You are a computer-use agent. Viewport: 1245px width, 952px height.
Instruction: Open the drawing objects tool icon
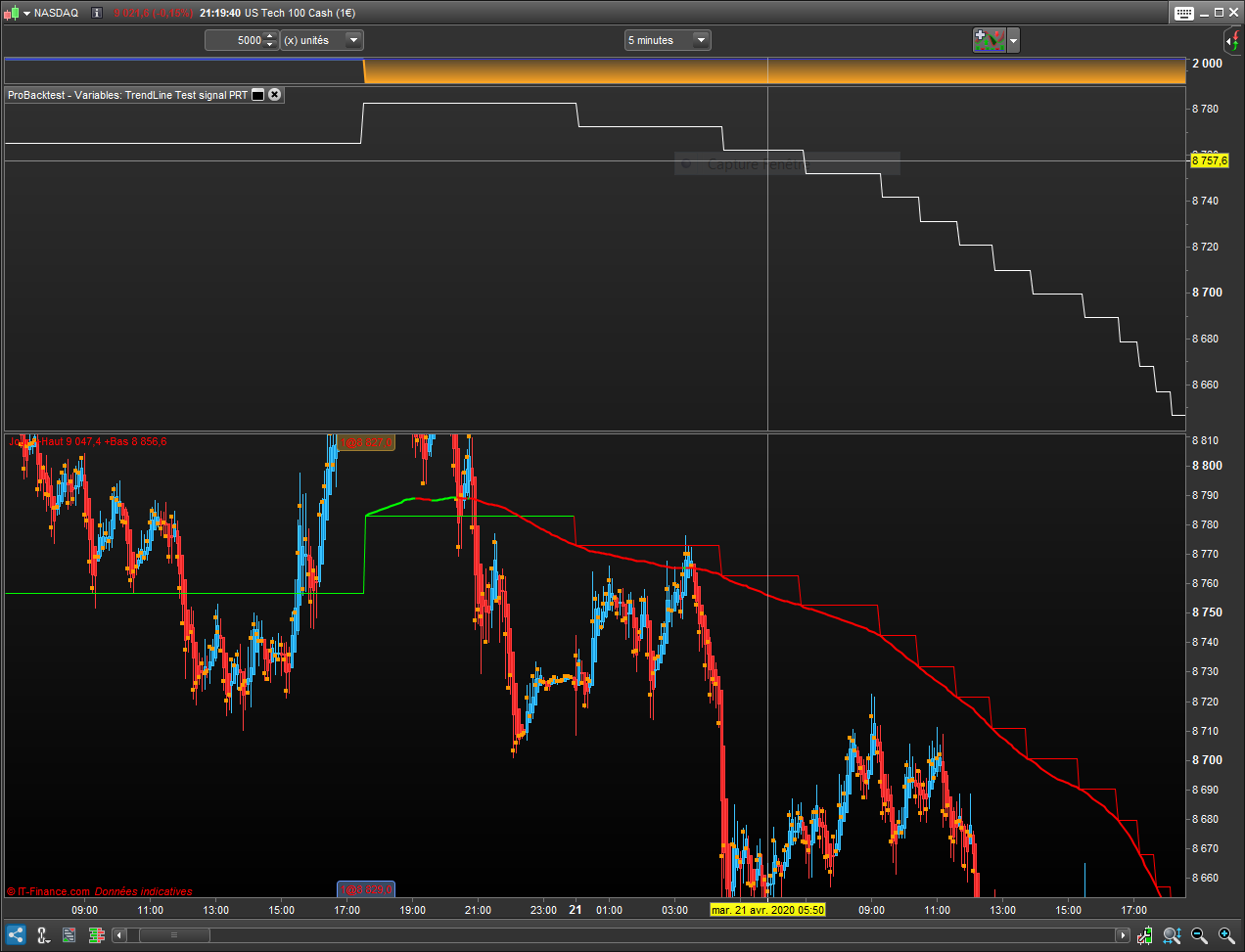tap(43, 935)
